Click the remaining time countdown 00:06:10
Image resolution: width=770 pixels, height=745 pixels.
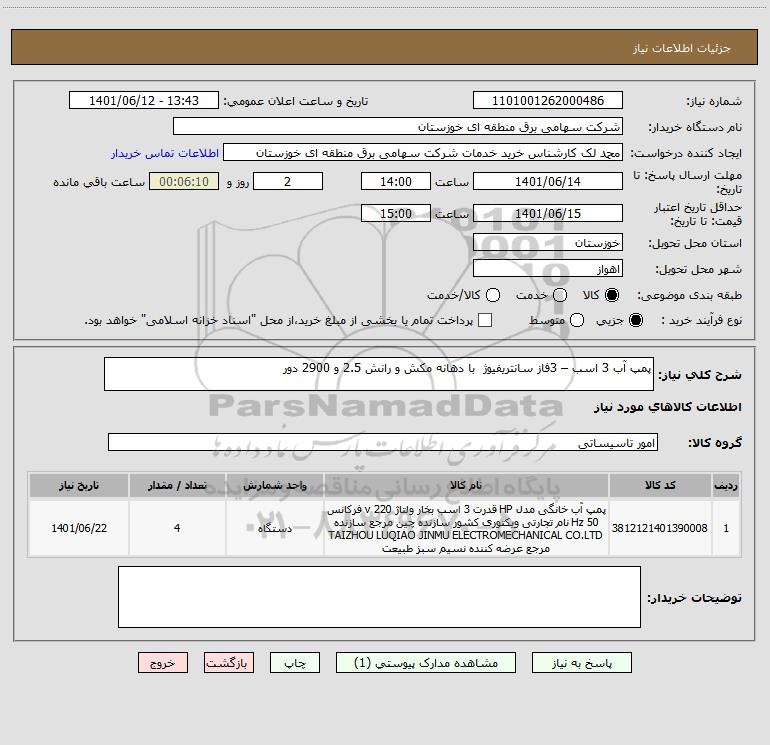click(184, 181)
